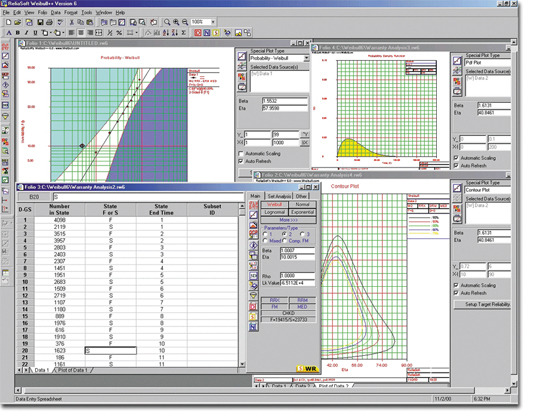Viewport: 537px width, 419px height.
Task: Click the blue info diamond icon in Folio 3 panel
Action: click(253, 245)
